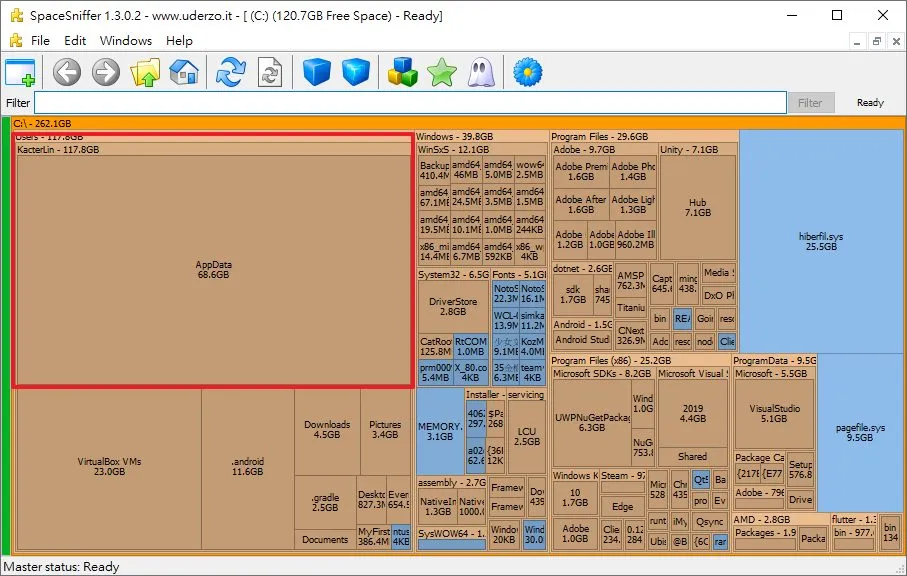Select the UWPNuGetPackages 6.3GB block
Viewport: 907px width, 576px height.
[x=591, y=423]
